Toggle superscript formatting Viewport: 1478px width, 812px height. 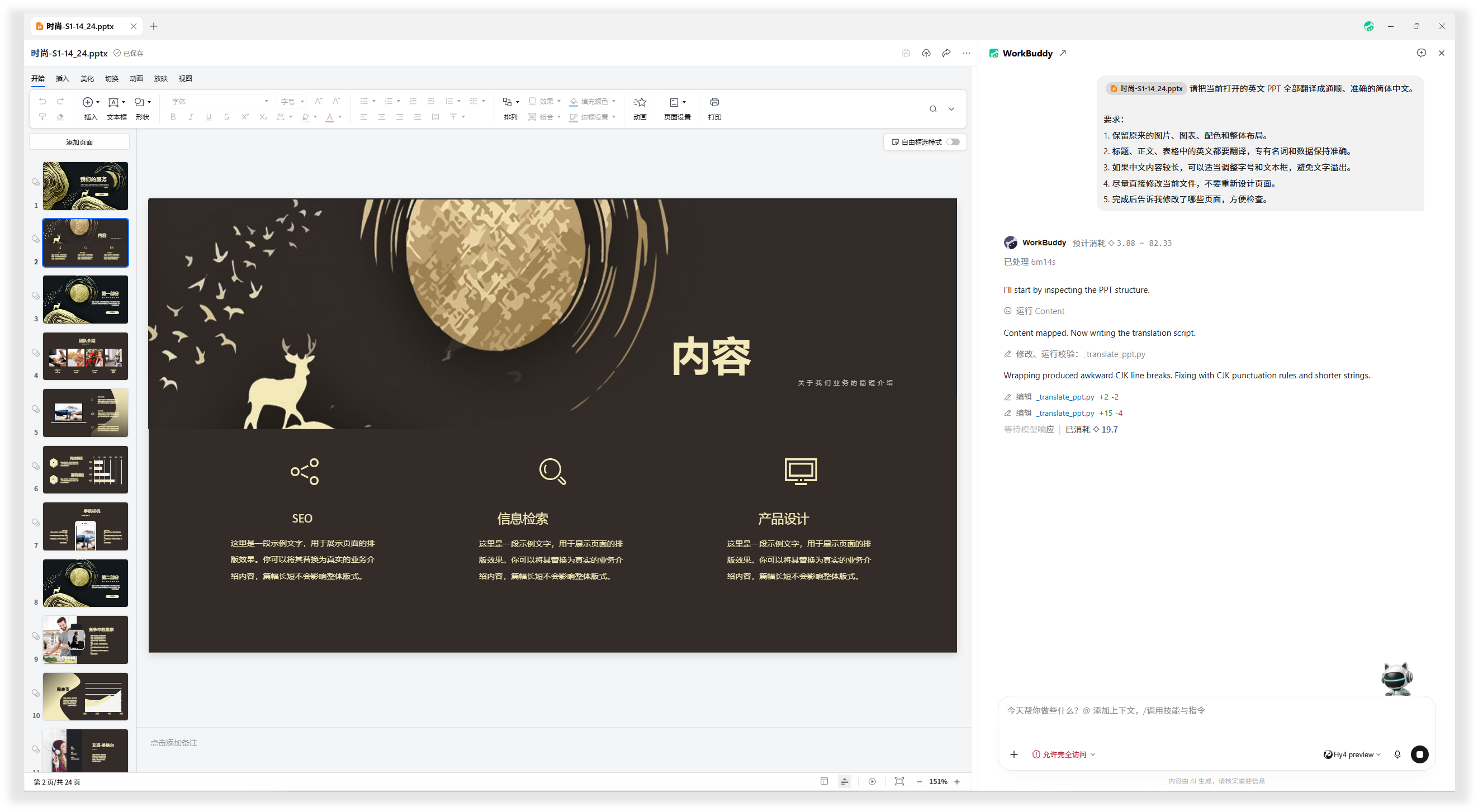(x=245, y=117)
